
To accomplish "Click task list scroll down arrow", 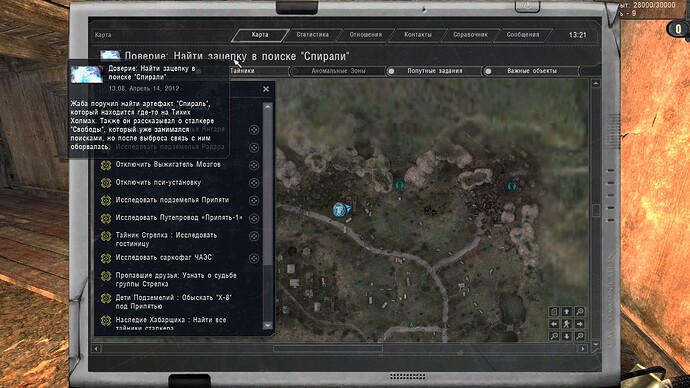I will click(x=267, y=325).
